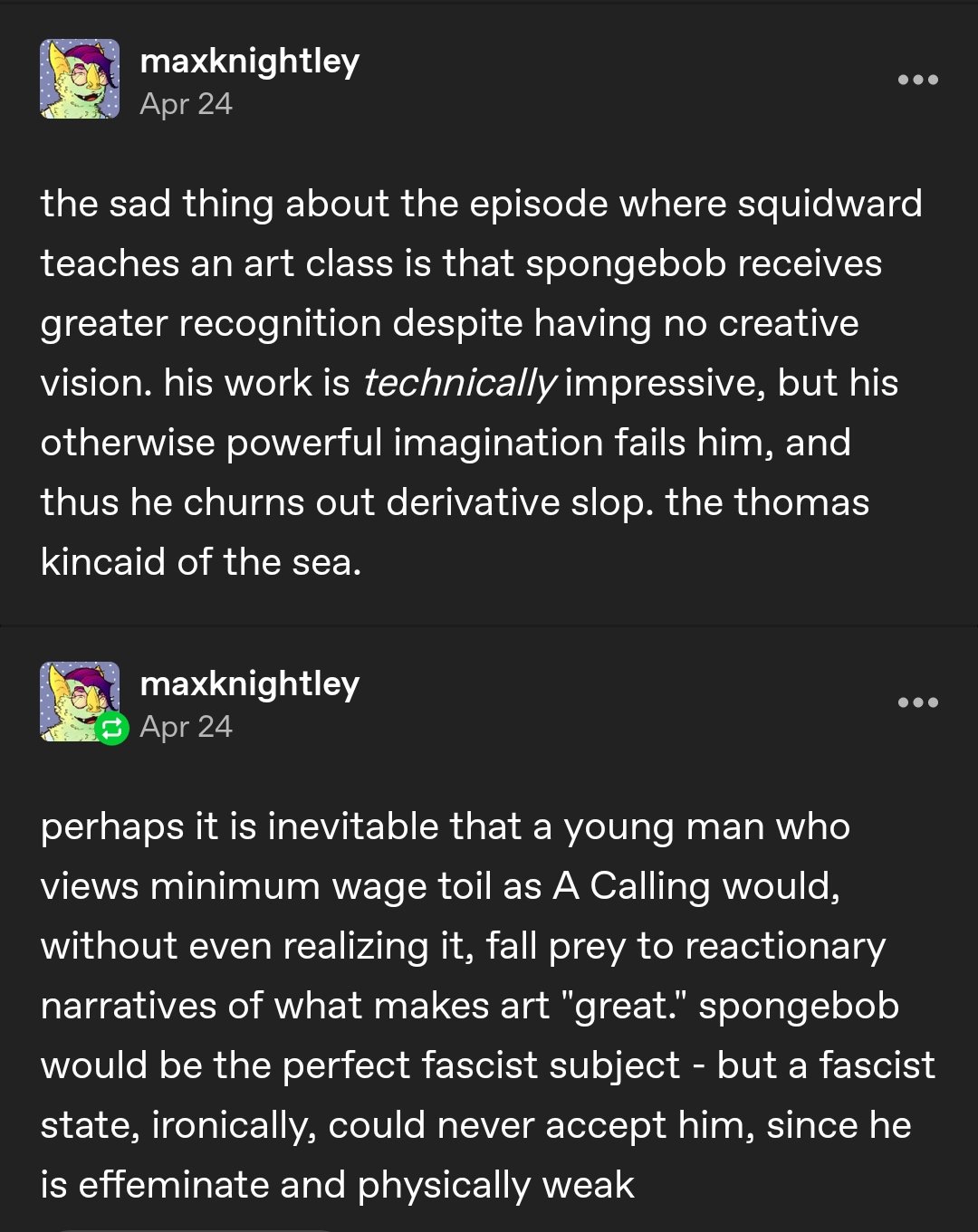This screenshot has width=978, height=1232.
Task: Open the avatar on the reblogged post
Action: [x=80, y=702]
